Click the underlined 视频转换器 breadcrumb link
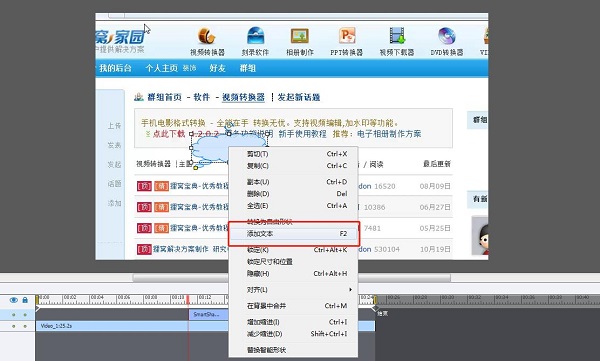Screen dimensions: 600x361 243,97
